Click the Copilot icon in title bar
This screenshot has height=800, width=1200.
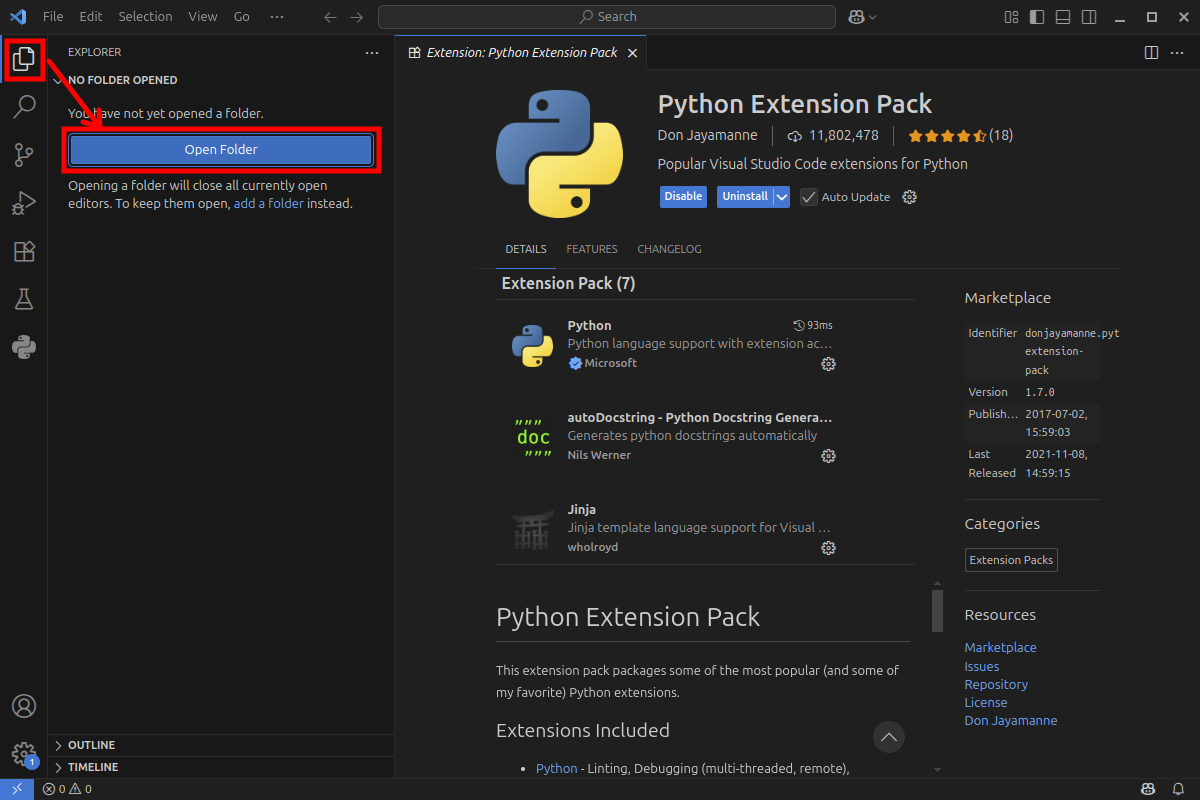[856, 17]
